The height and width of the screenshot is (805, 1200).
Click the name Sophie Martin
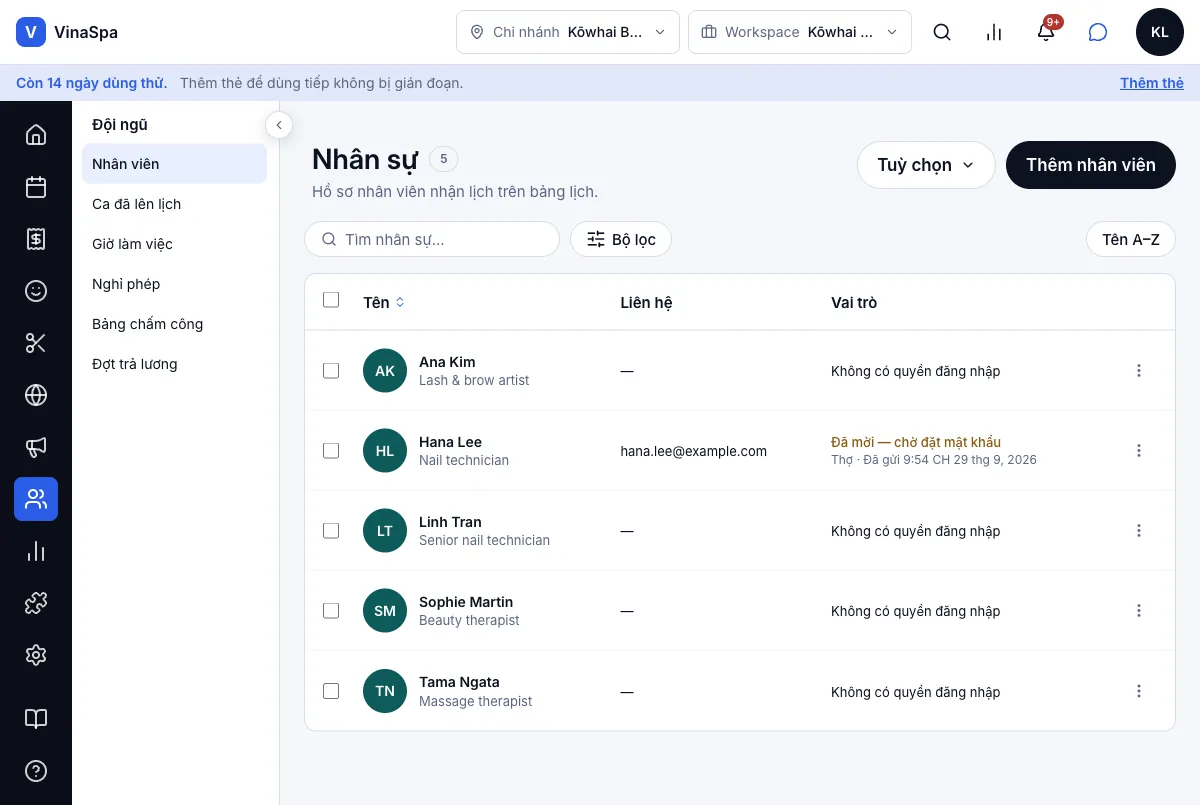coord(466,602)
